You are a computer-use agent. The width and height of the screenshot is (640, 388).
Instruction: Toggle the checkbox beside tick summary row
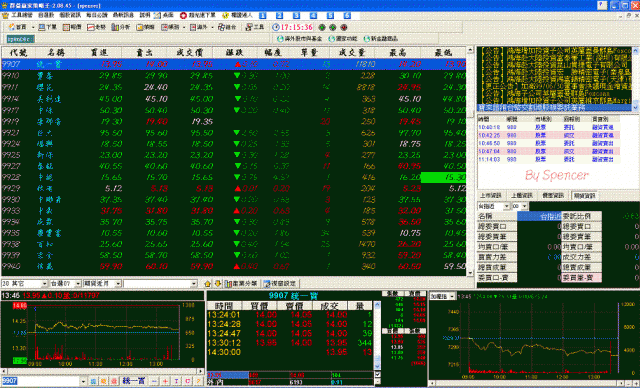point(378,374)
